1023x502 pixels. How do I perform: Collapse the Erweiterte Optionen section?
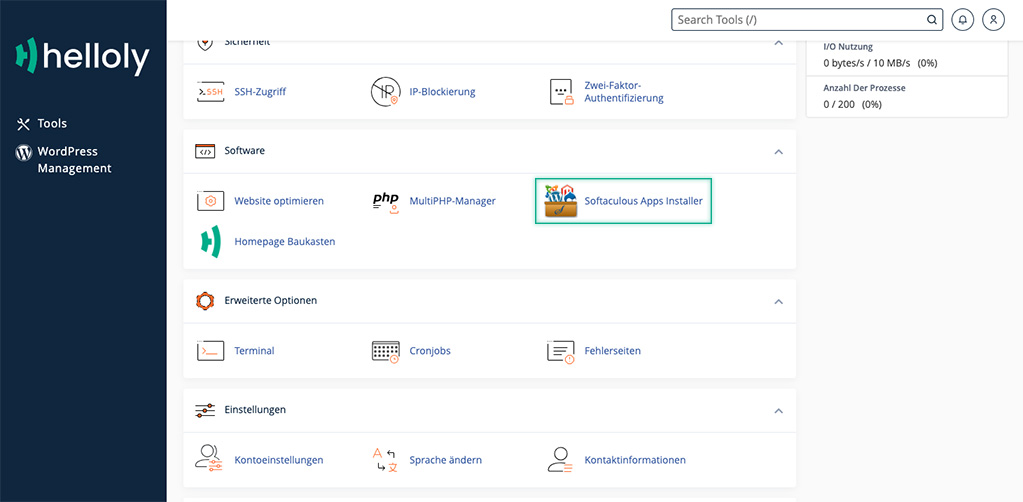[778, 301]
